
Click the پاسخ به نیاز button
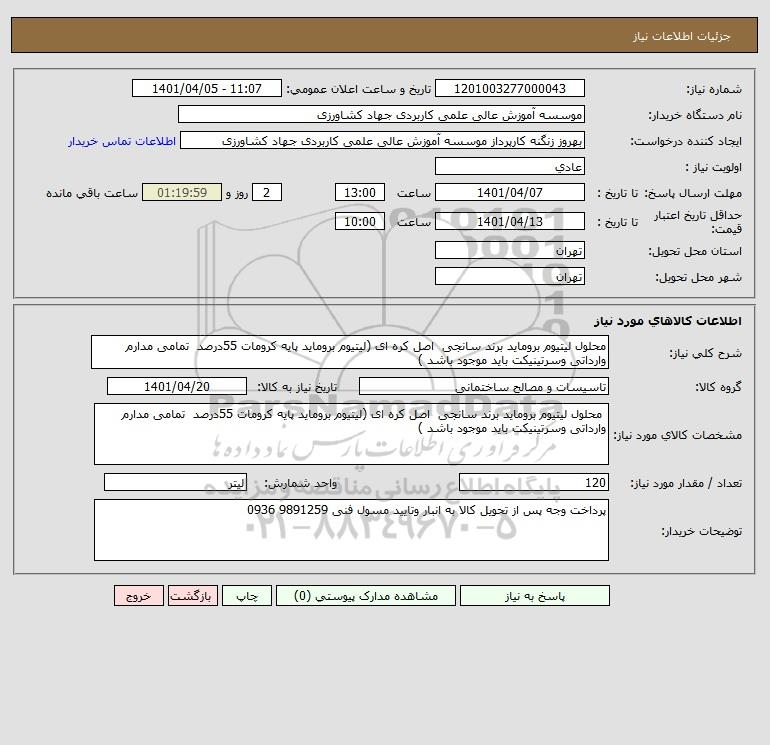click(534, 596)
